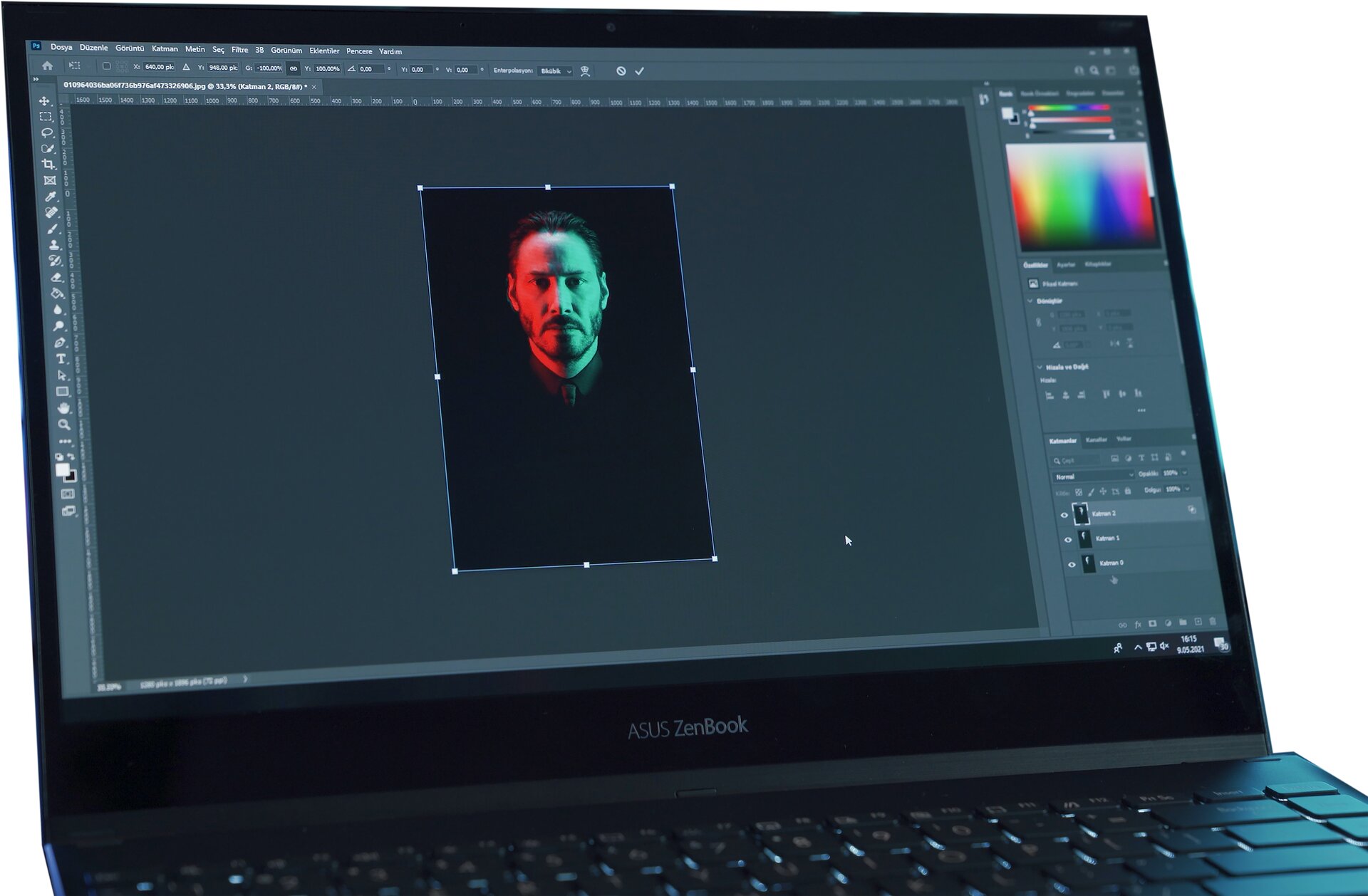Screen dimensions: 1368x896
Task: Activate the Crop tool
Action: 48,163
